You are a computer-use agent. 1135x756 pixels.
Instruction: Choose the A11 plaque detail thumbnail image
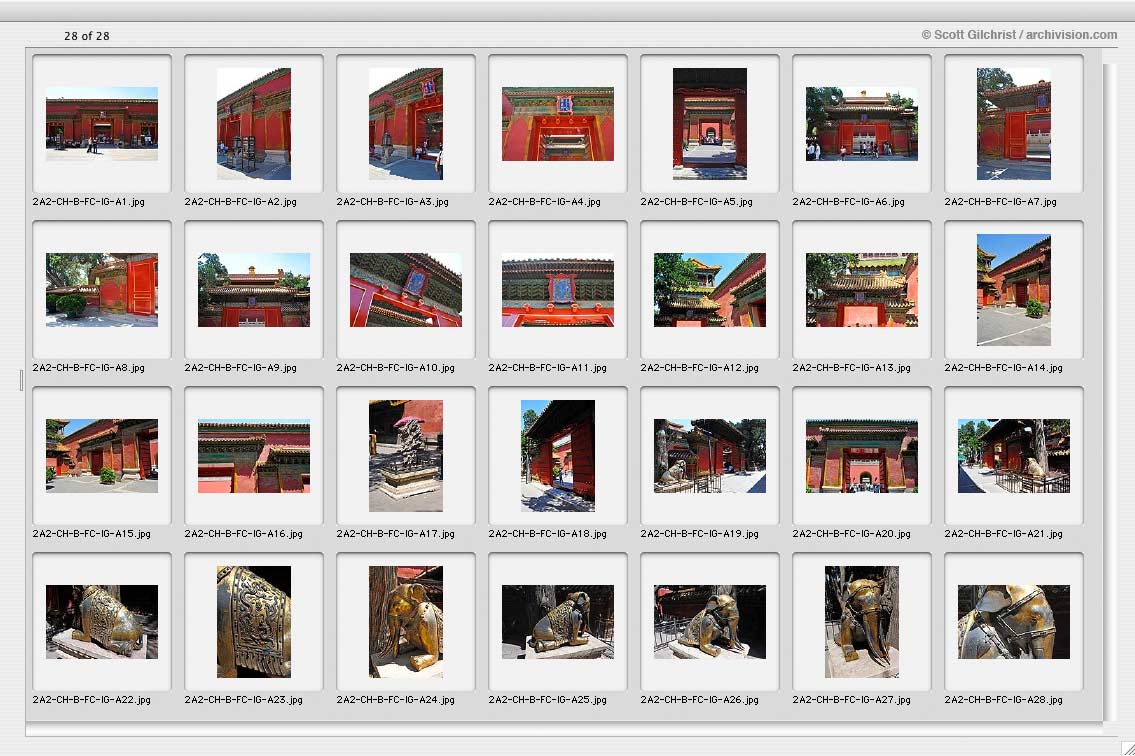pos(558,290)
